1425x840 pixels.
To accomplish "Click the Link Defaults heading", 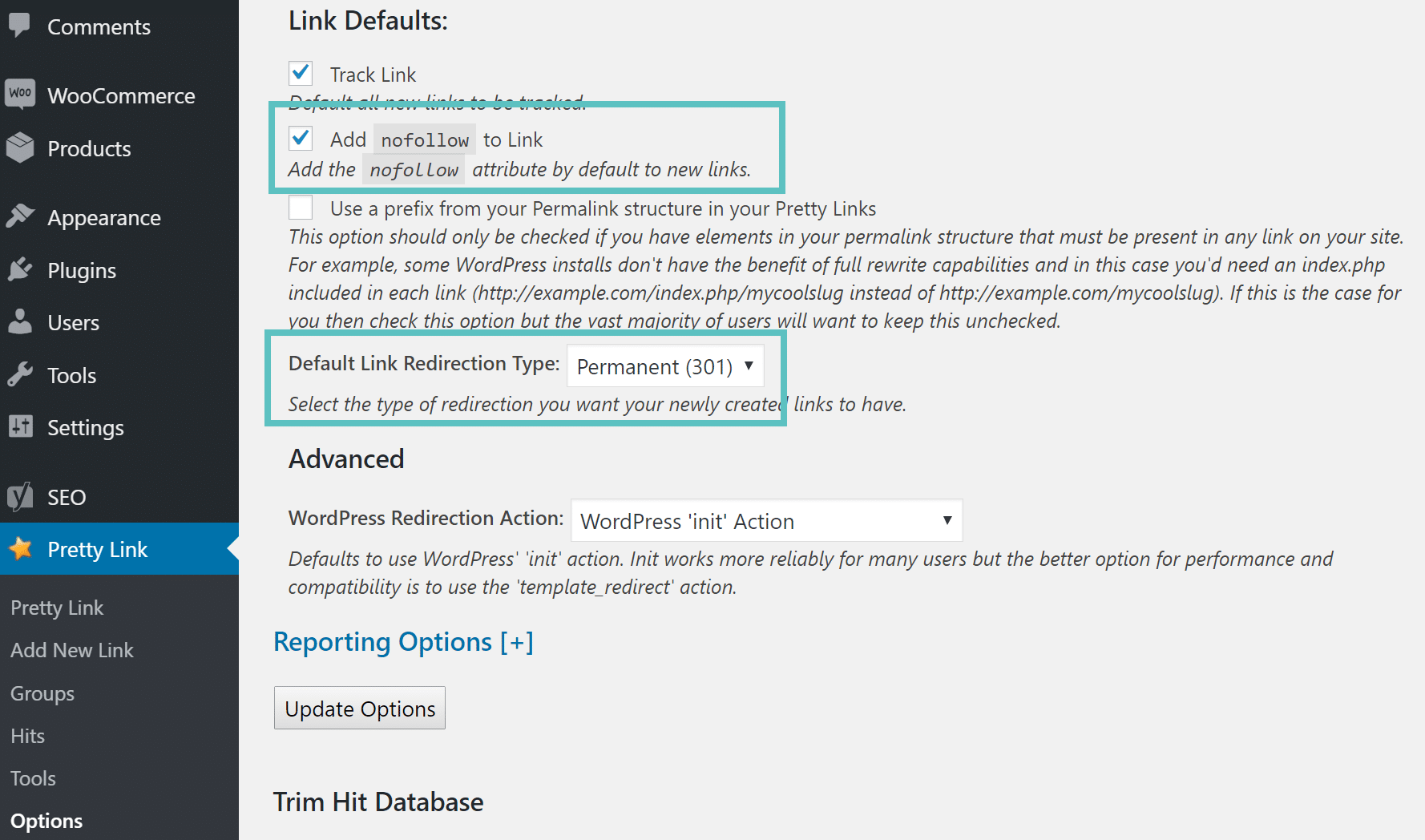I will [368, 20].
